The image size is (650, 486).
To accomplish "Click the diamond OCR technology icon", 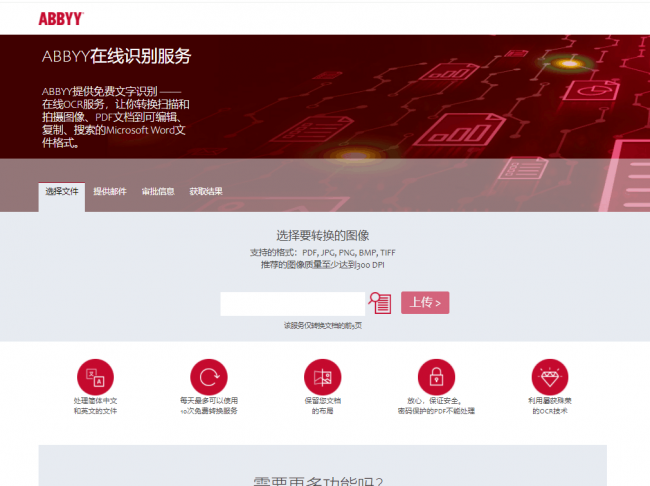I will coord(550,377).
